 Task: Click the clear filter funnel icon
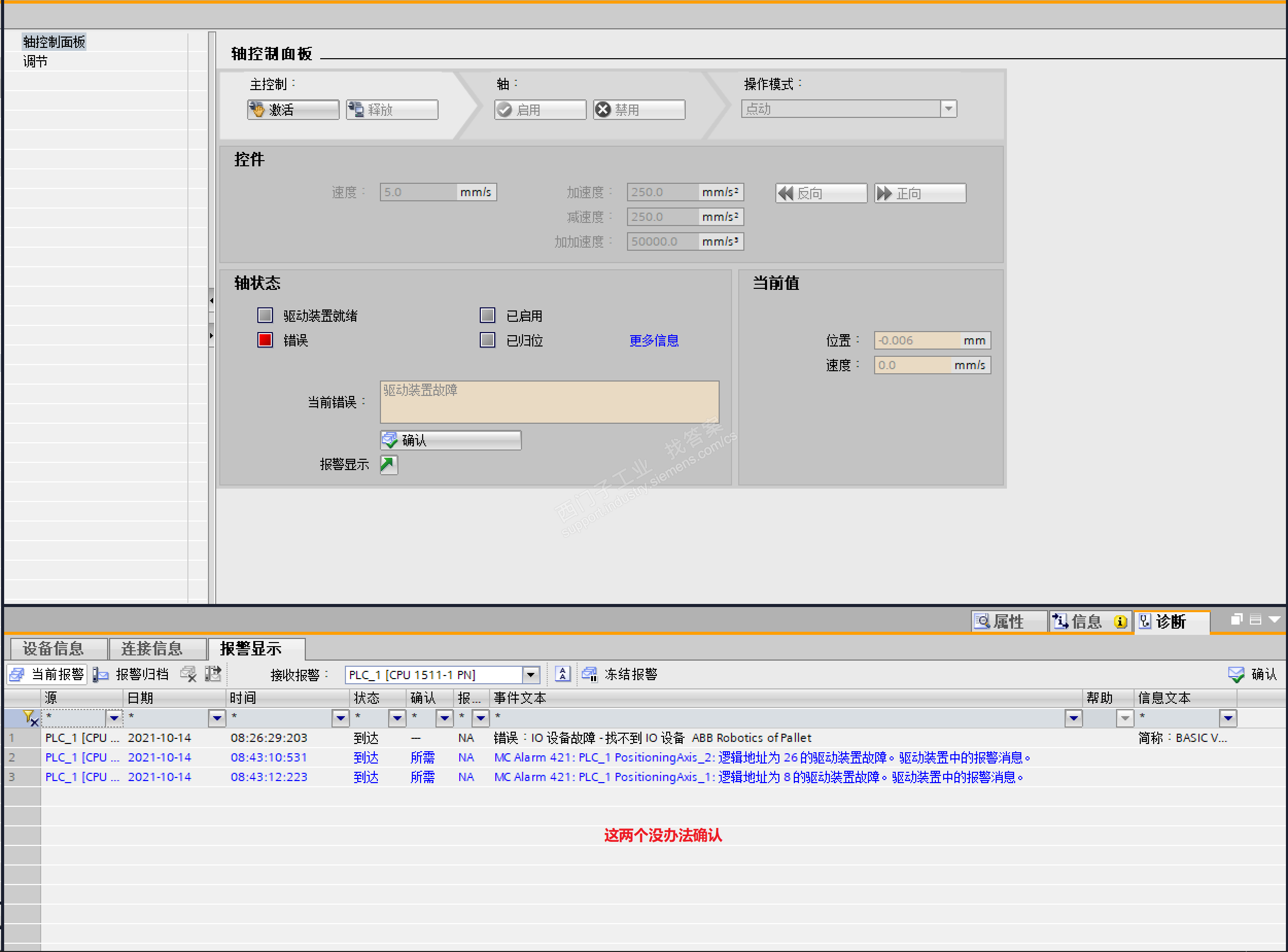[30, 718]
